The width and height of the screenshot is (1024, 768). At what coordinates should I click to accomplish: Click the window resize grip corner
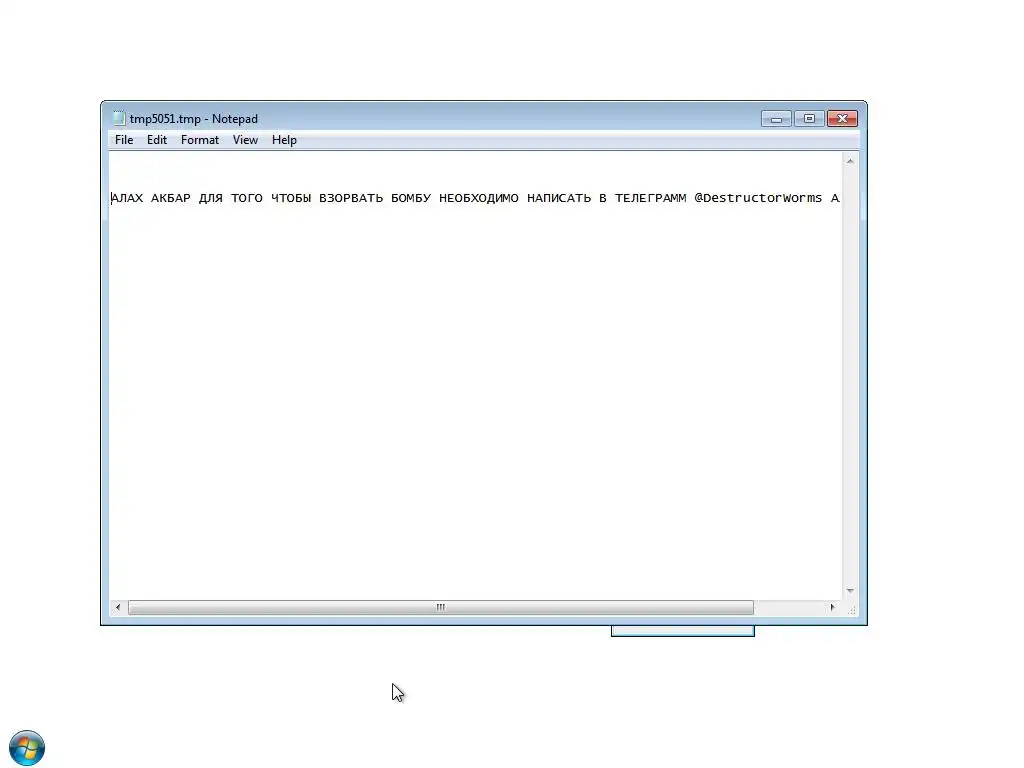click(851, 609)
